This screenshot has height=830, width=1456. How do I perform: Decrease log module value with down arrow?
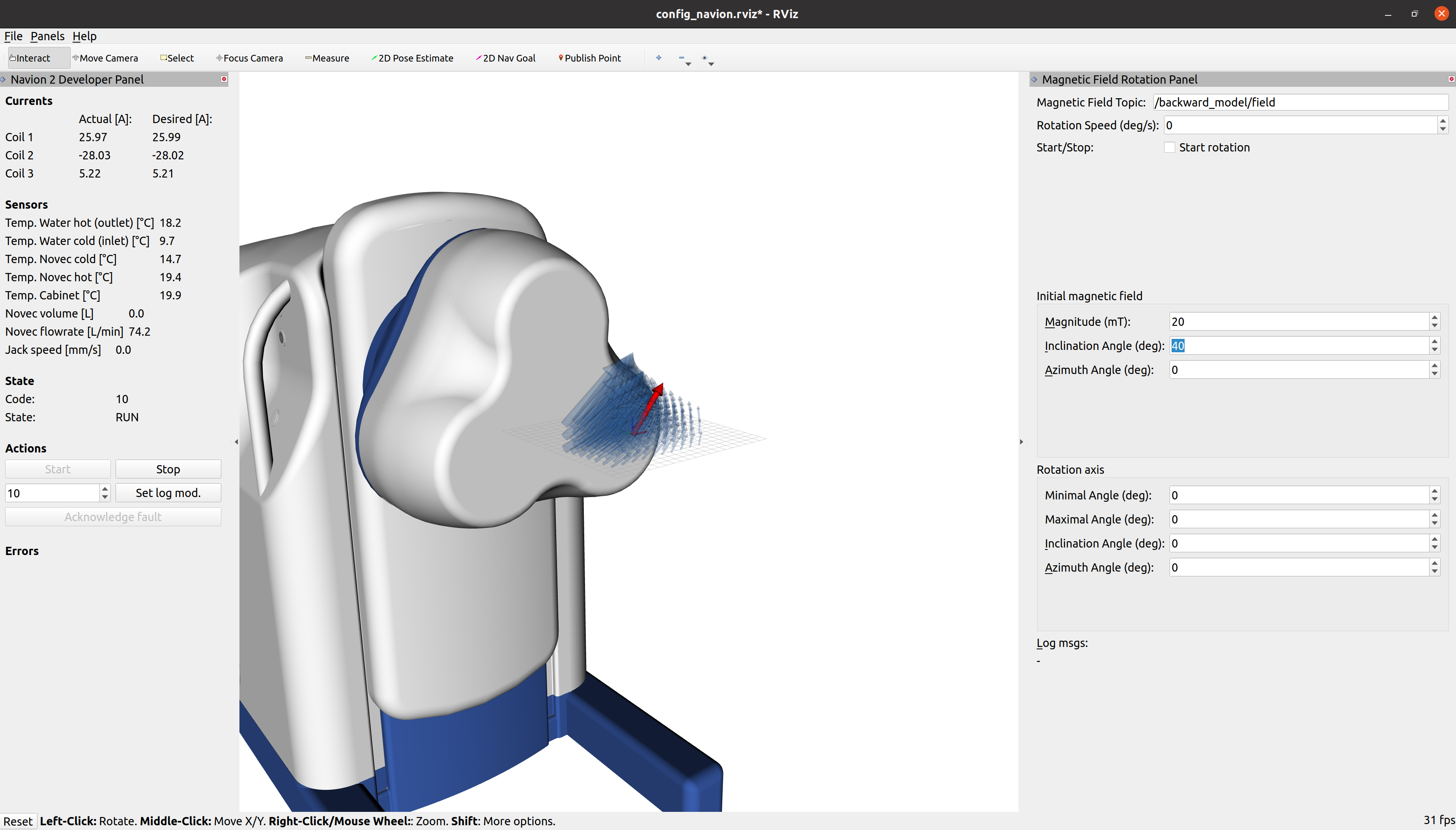[x=105, y=498]
